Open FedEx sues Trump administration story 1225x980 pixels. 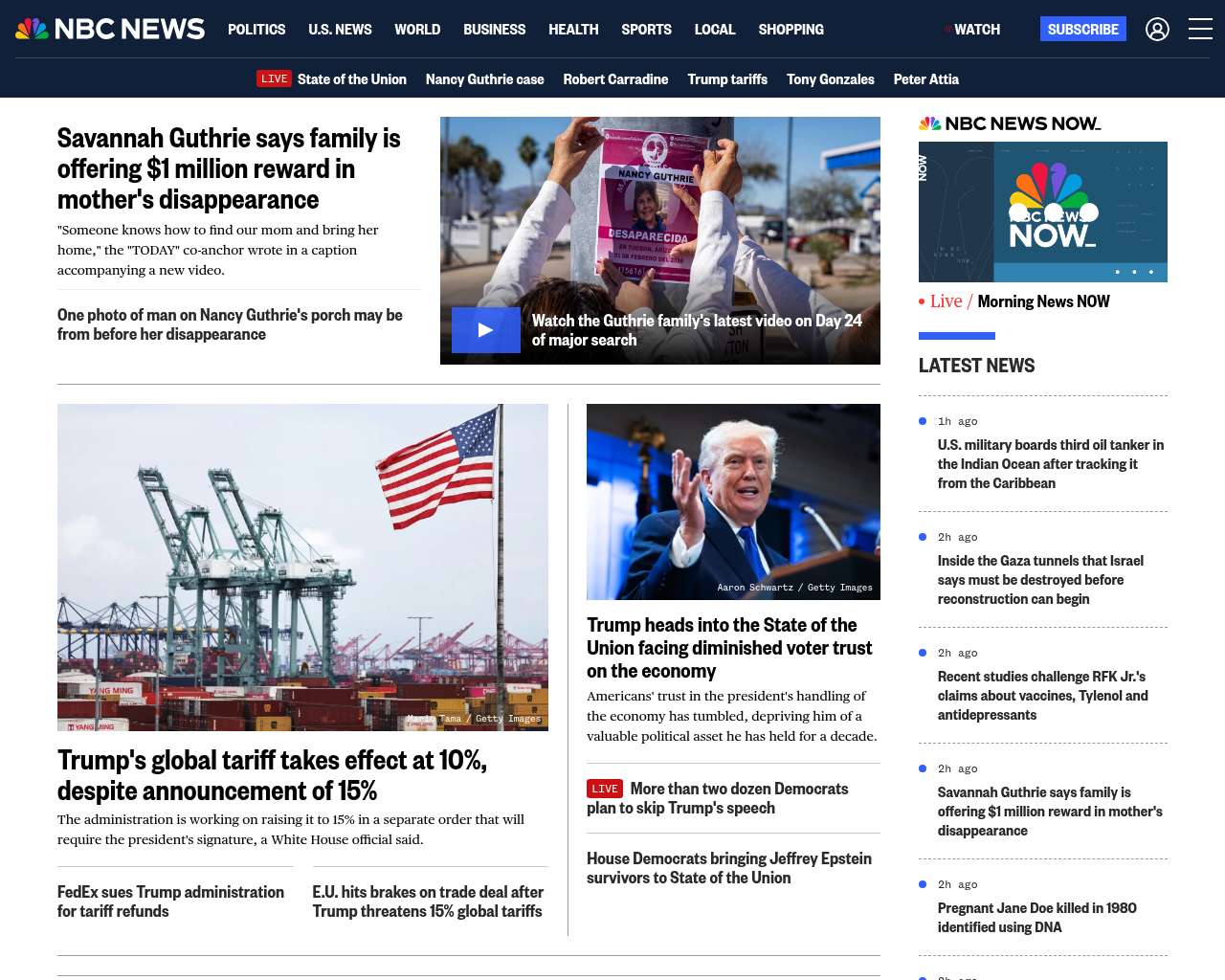[x=170, y=902]
